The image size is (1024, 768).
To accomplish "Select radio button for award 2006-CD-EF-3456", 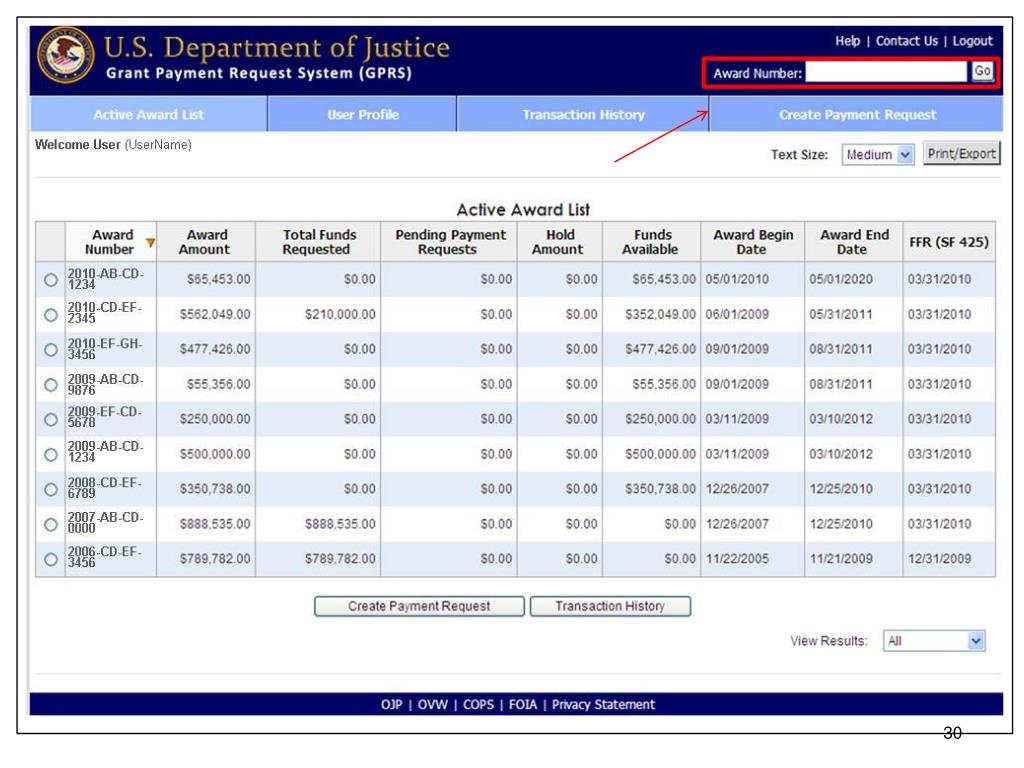I will tap(50, 559).
